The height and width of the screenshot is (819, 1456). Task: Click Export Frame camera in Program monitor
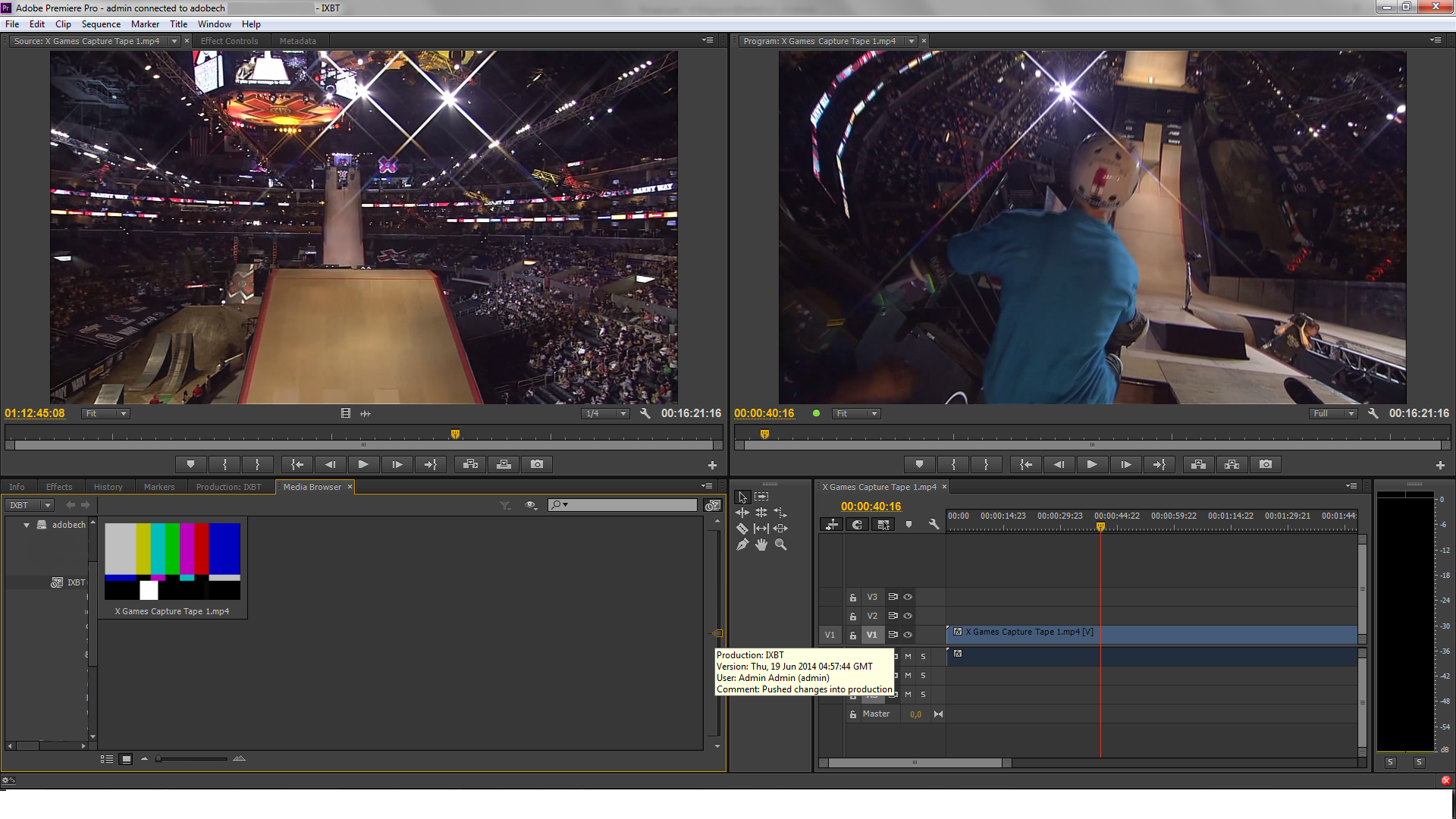point(1266,464)
